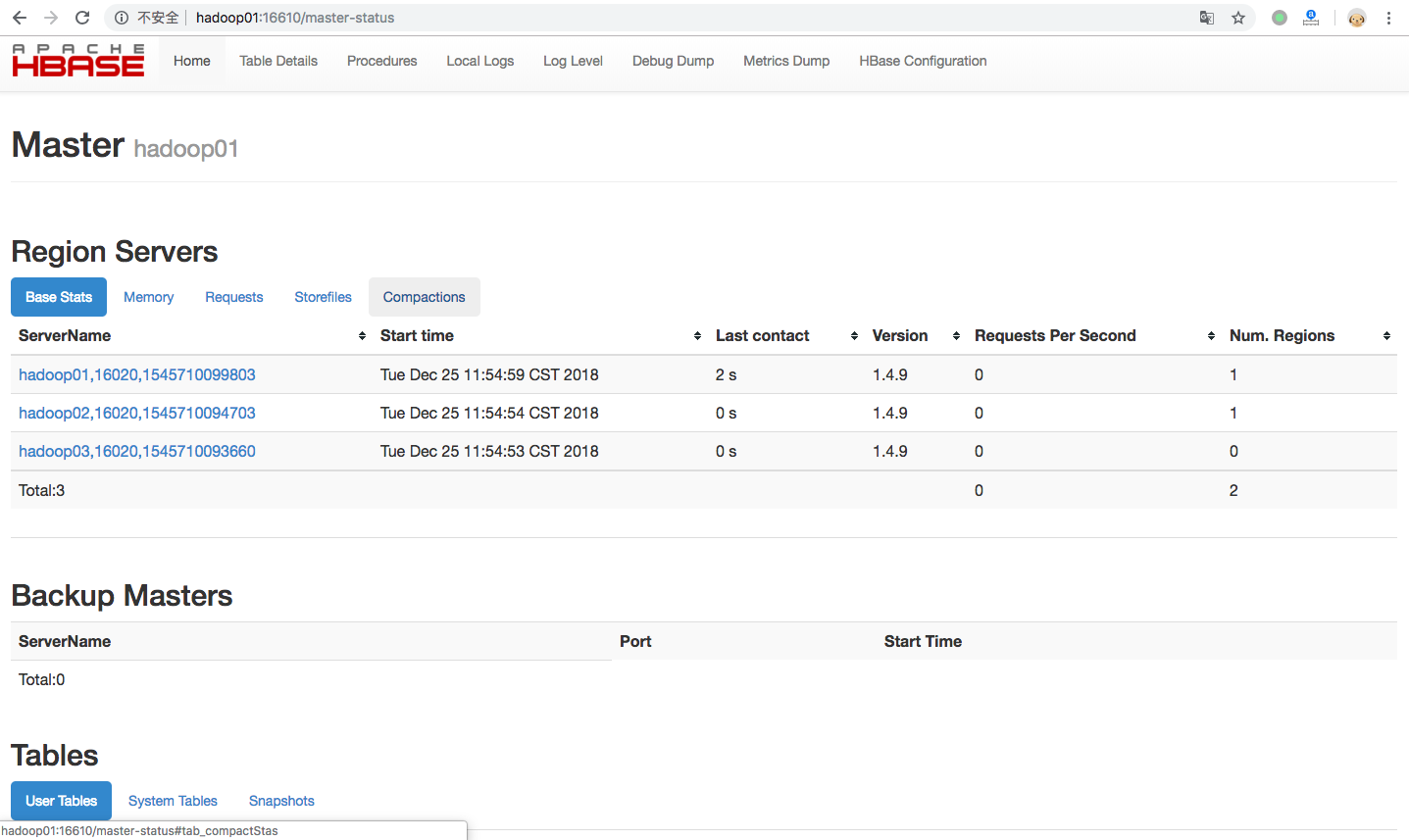Switch to the Snapshots tab
The image size is (1409, 840).
(x=282, y=801)
